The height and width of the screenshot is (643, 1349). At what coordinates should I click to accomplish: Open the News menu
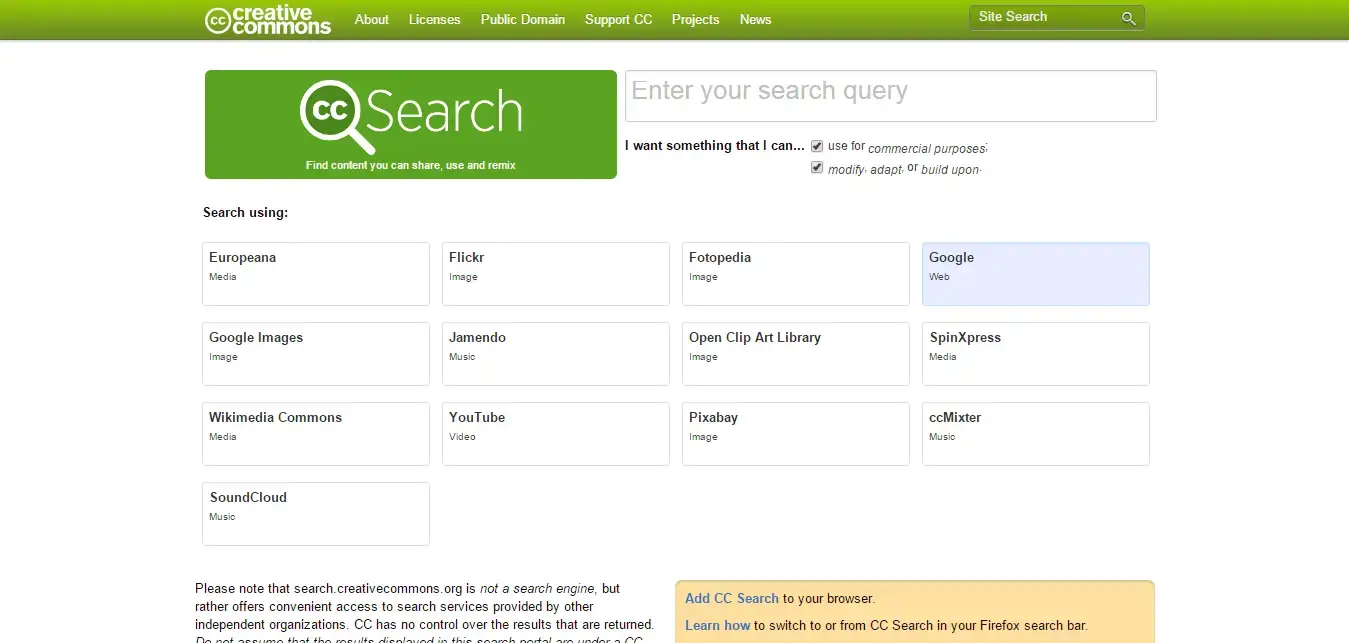(x=755, y=19)
